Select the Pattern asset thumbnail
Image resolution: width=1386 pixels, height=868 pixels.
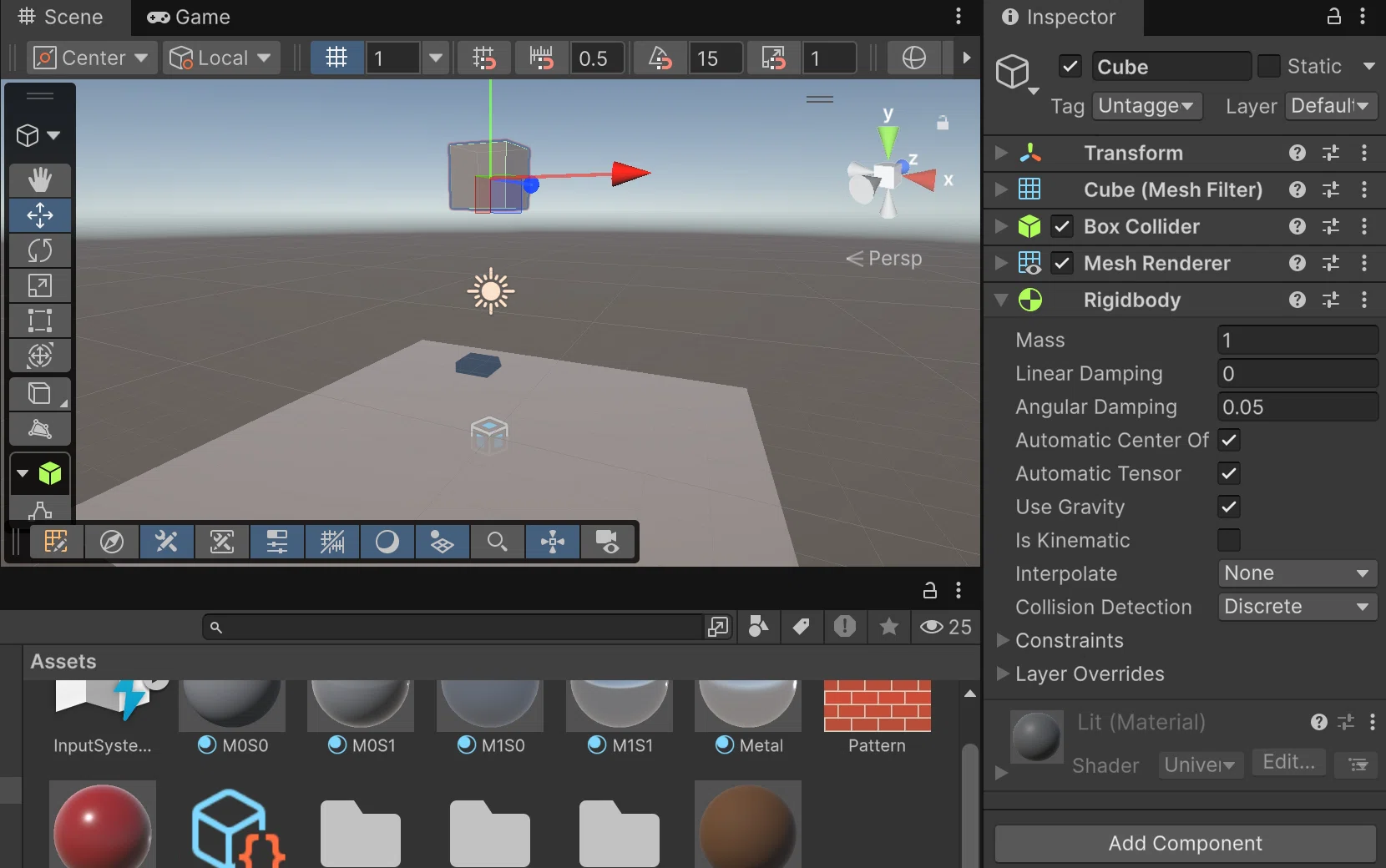tap(877, 706)
